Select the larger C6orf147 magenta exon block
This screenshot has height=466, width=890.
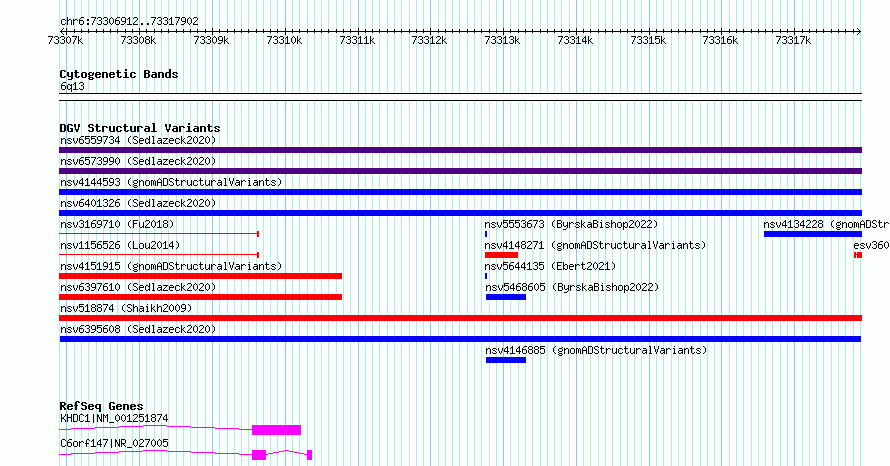click(x=259, y=455)
